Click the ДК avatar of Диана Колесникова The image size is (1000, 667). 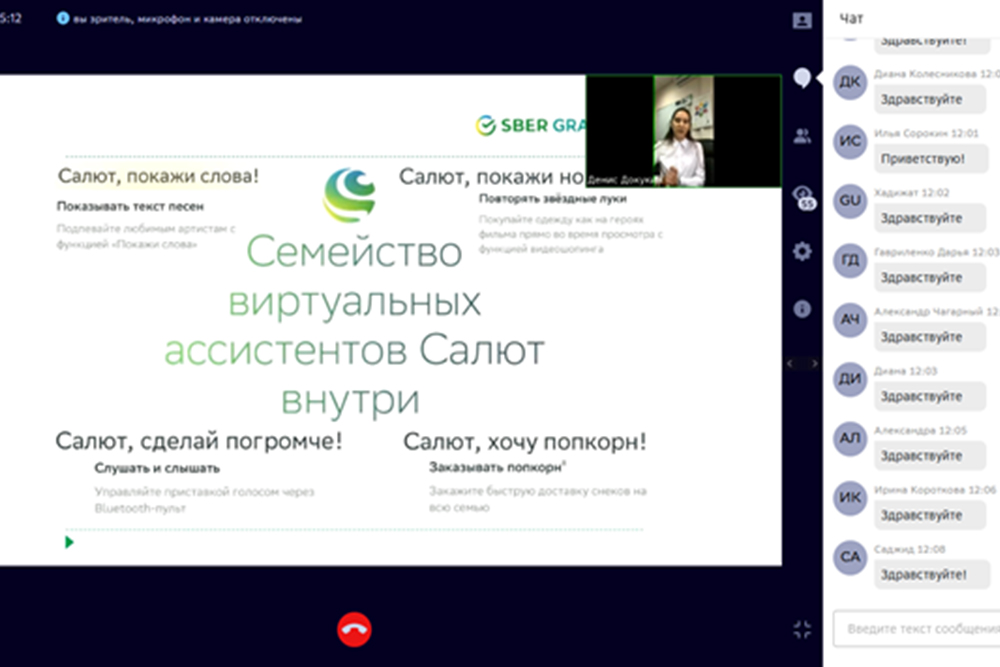pyautogui.click(x=850, y=83)
